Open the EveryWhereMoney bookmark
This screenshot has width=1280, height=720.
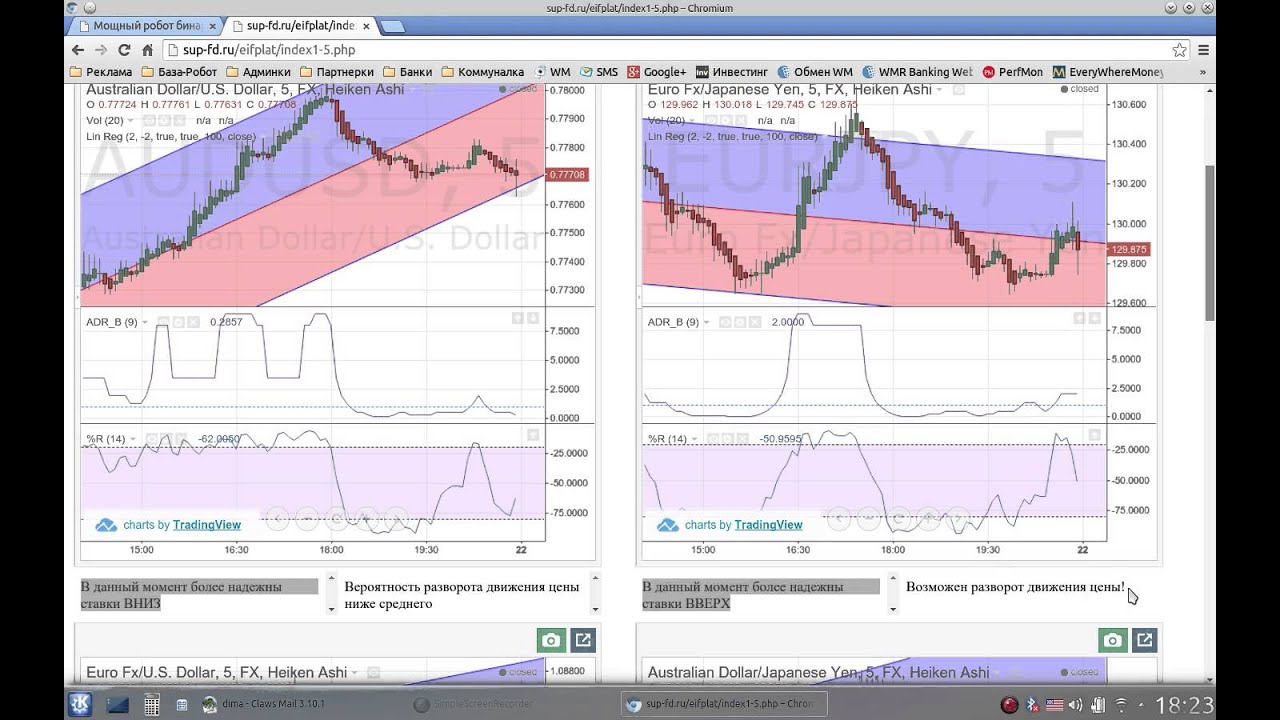pos(1107,72)
